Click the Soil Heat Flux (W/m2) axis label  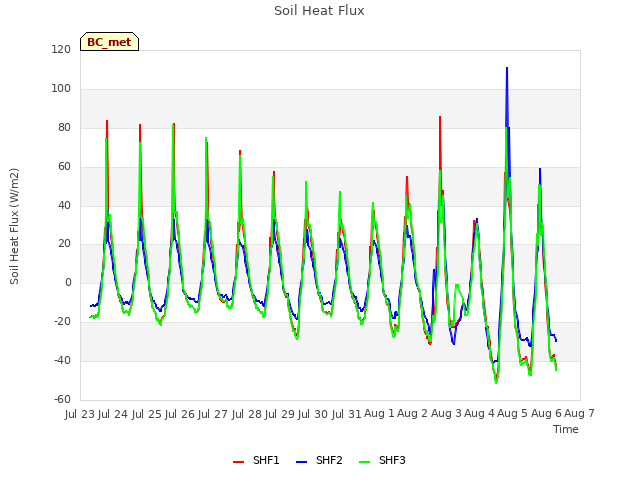[x=14, y=226]
